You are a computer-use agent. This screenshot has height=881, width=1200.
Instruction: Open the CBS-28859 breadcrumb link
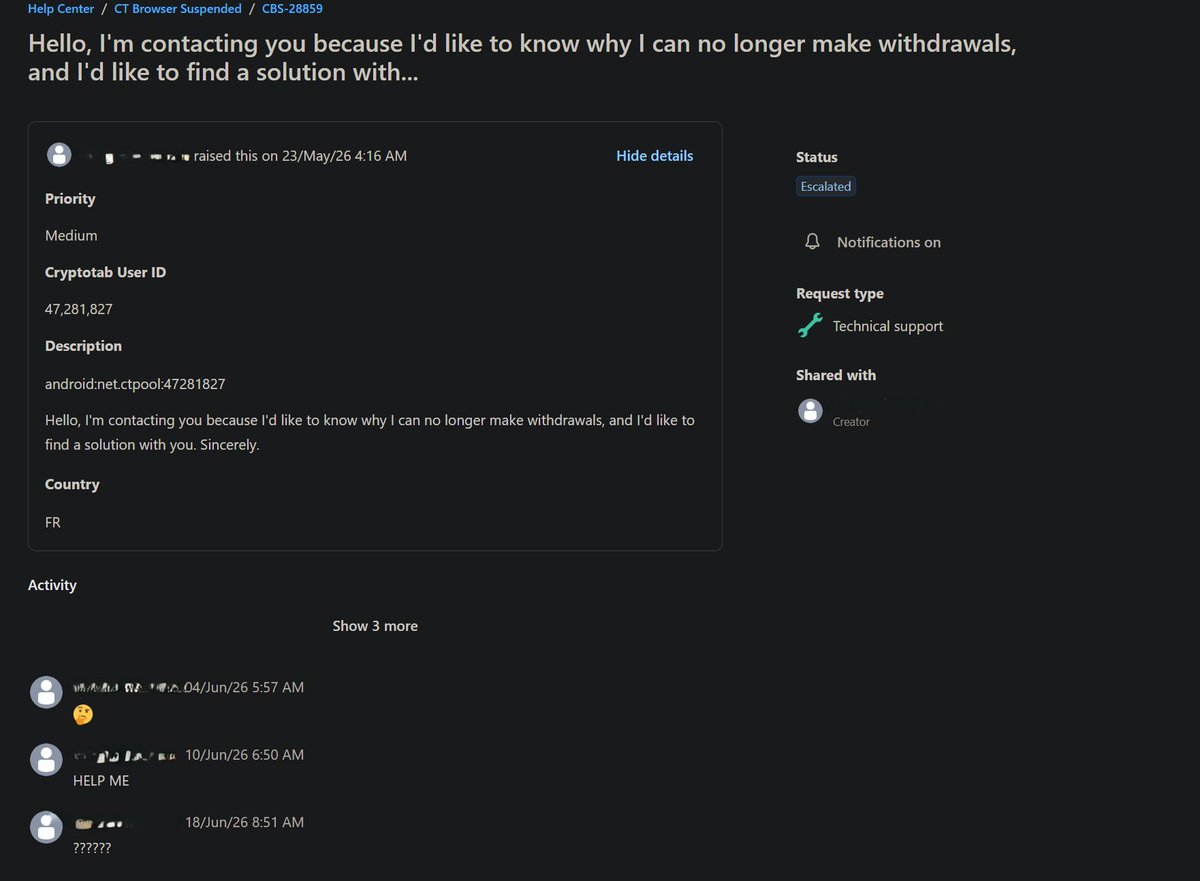point(292,9)
